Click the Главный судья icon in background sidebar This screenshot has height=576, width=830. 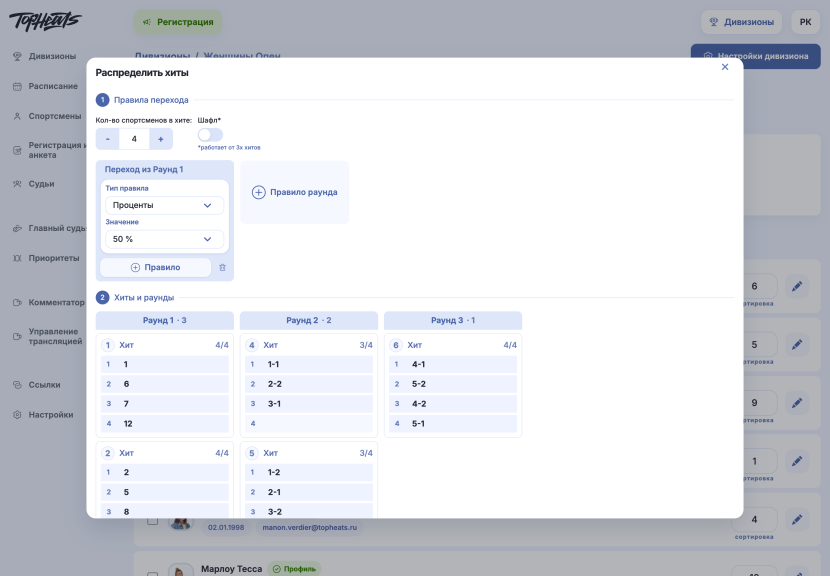click(x=17, y=228)
